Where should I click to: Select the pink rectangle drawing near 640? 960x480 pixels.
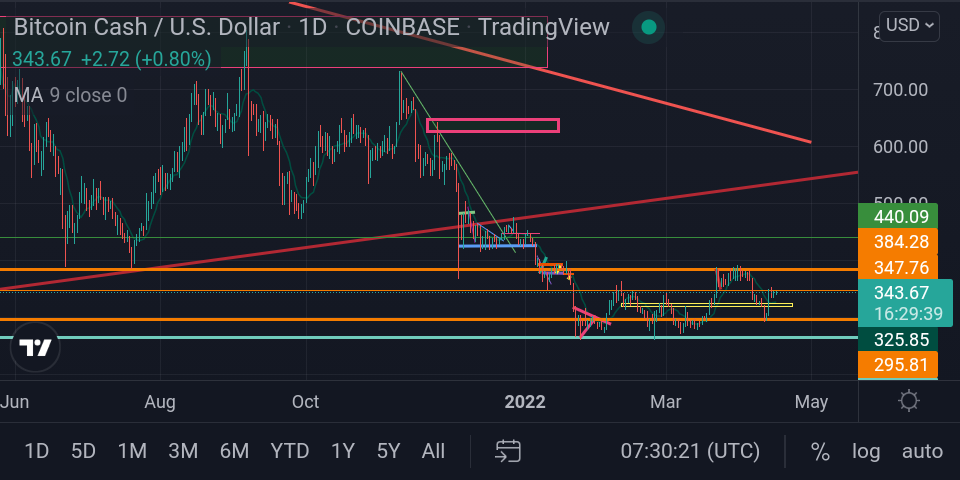click(x=493, y=126)
